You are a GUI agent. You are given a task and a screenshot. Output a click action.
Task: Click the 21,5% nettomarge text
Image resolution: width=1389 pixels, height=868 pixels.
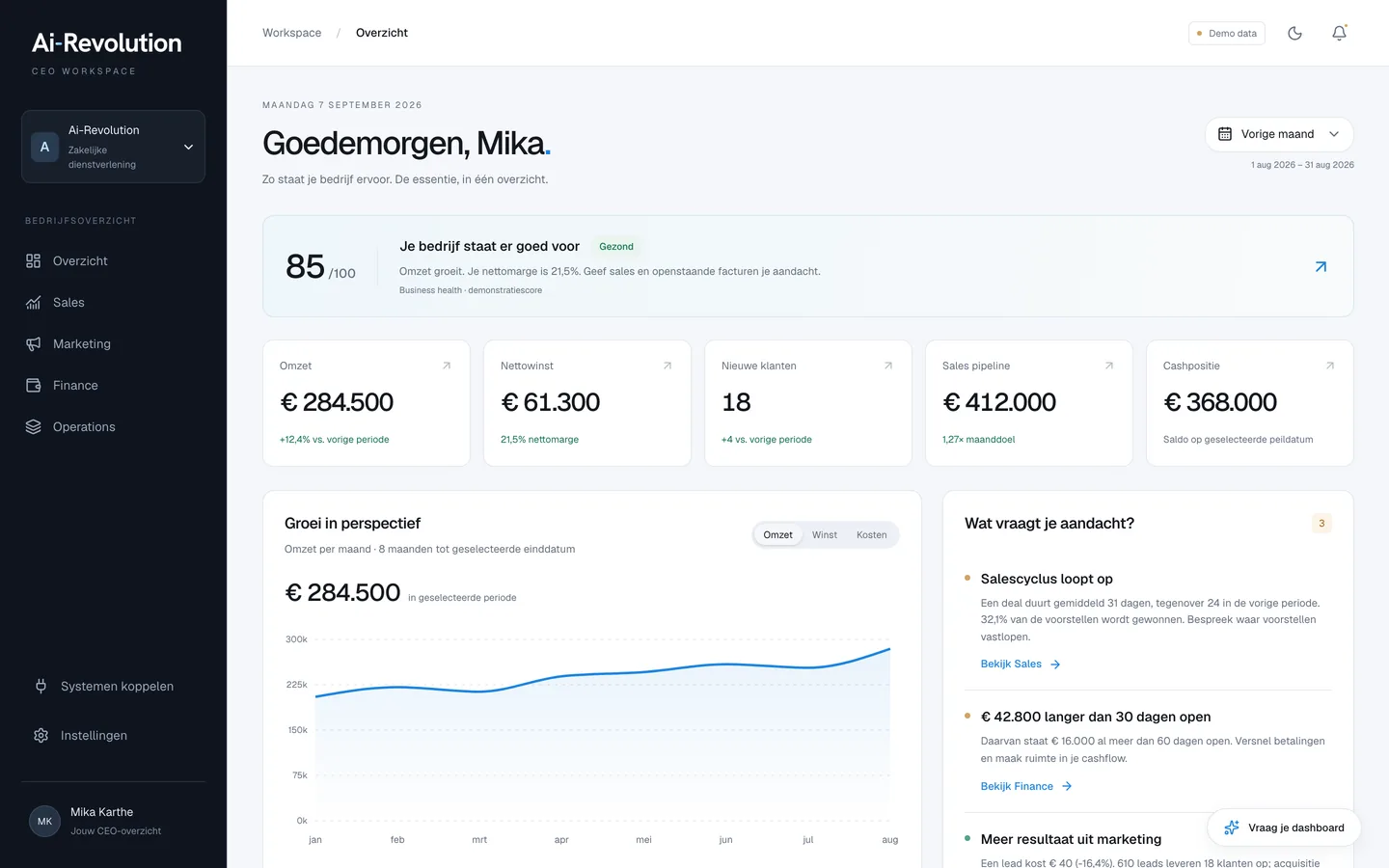tap(540, 440)
